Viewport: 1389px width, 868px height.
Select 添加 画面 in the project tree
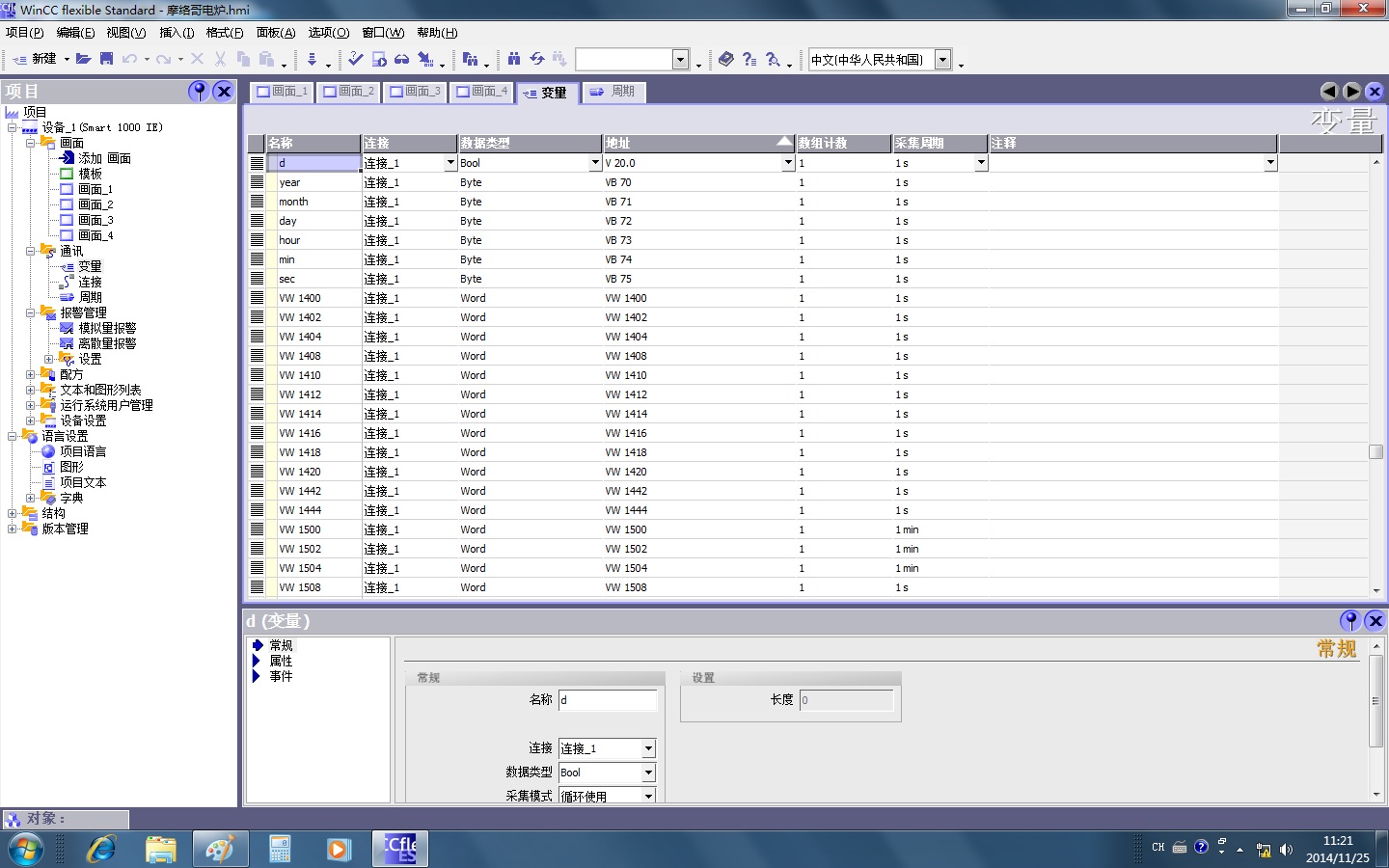point(104,158)
